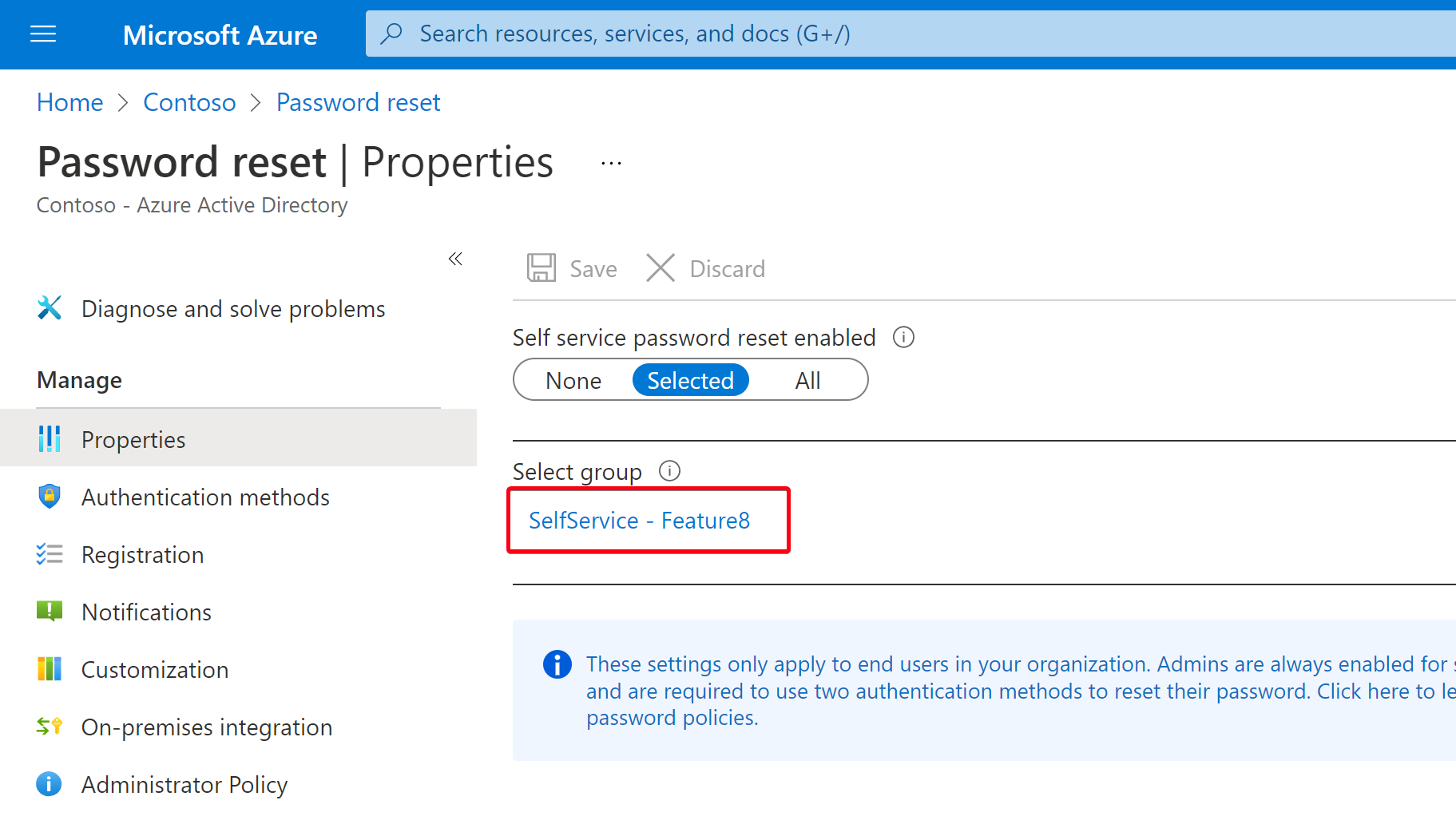Viewport: 1456px width, 828px height.
Task: Set password reset enabled to None
Action: pyautogui.click(x=573, y=380)
